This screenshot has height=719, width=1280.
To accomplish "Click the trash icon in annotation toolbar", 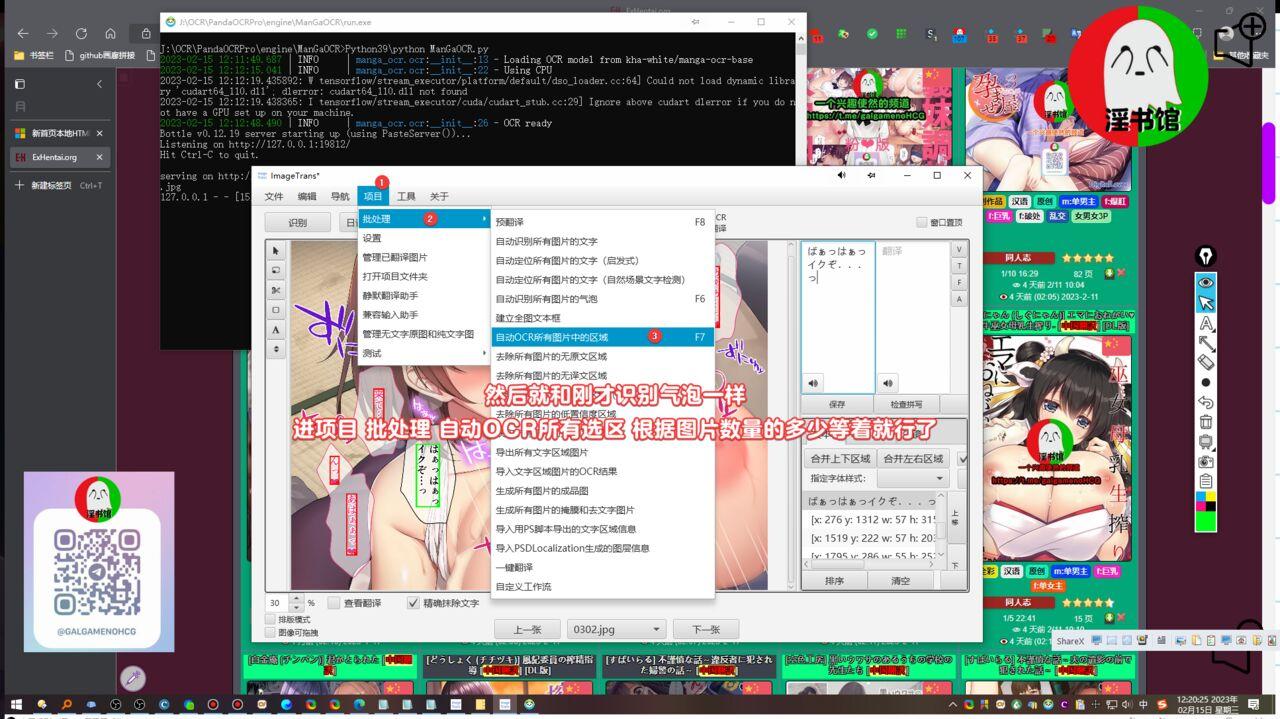I will (x=1206, y=422).
